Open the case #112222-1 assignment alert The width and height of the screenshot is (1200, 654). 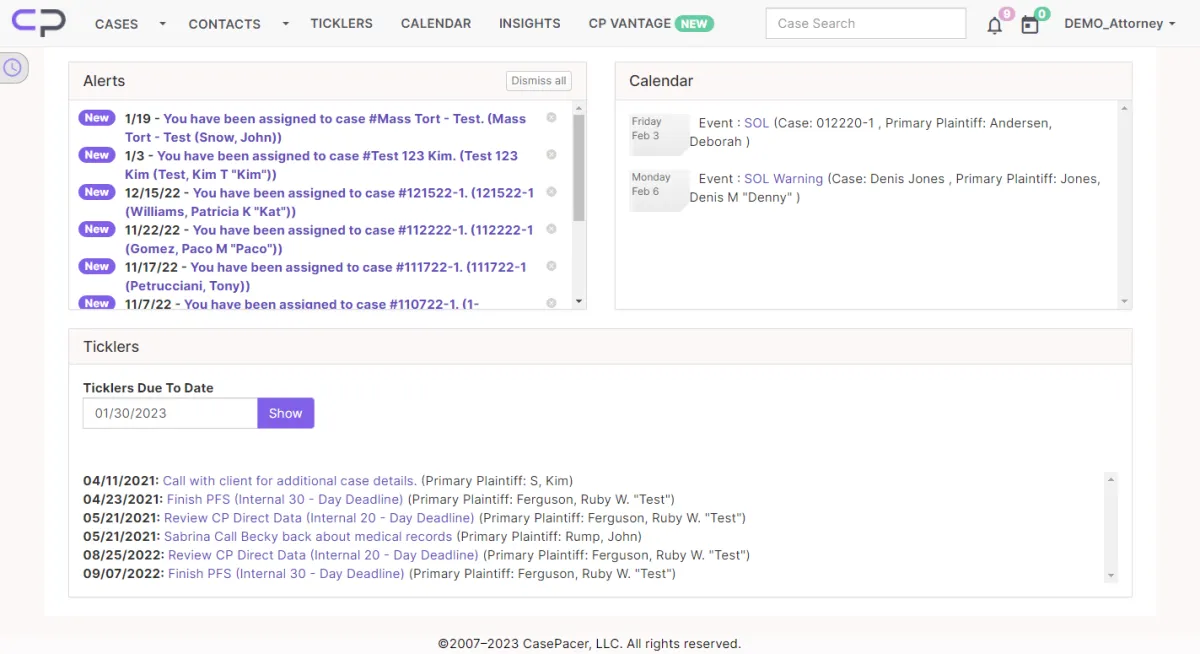point(329,238)
